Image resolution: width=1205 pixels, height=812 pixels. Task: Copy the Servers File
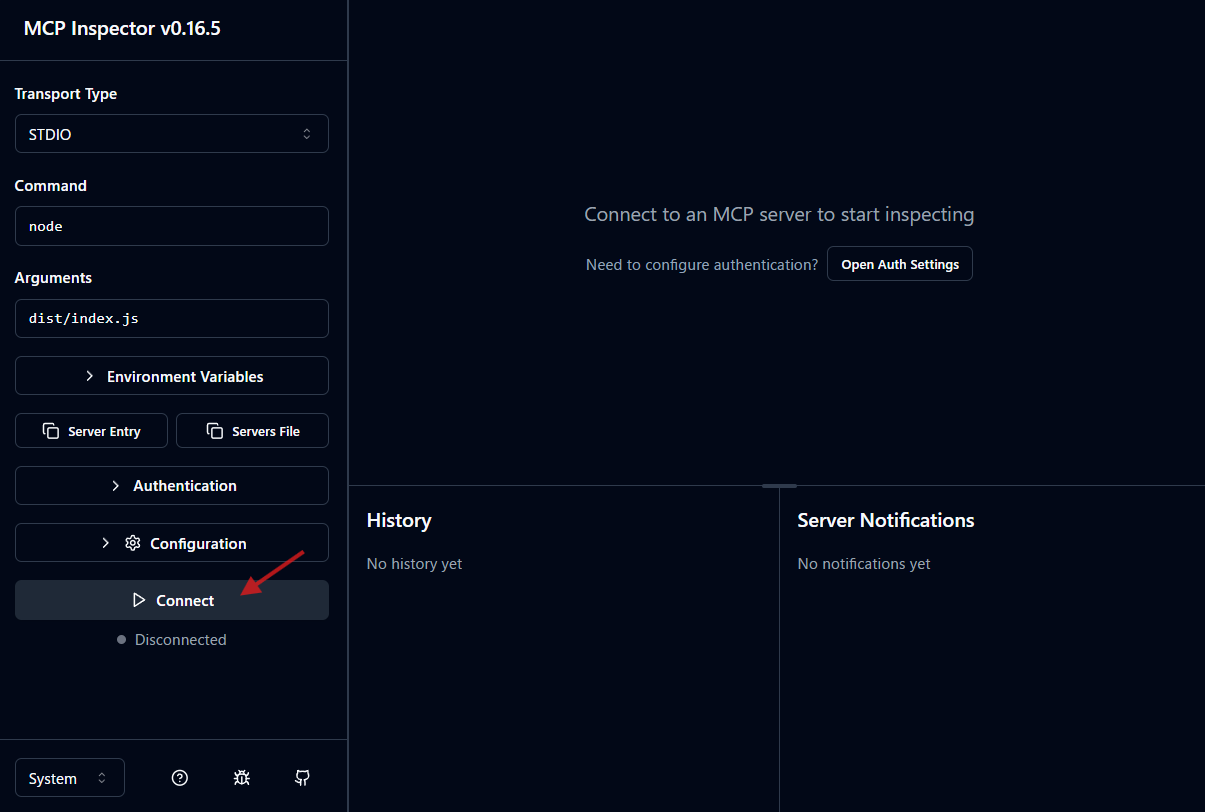pos(252,431)
